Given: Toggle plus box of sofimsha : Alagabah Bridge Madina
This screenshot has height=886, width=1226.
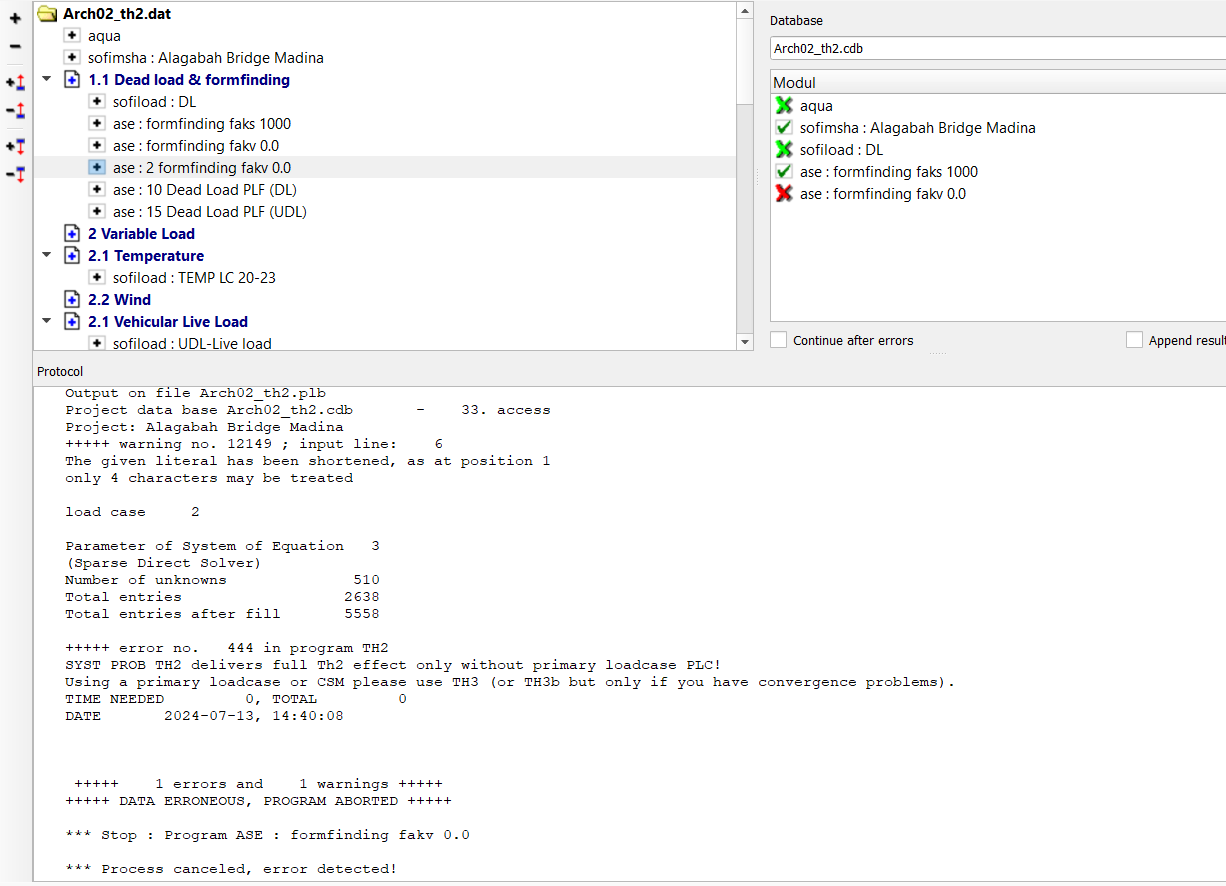Looking at the screenshot, I should pyautogui.click(x=72, y=57).
